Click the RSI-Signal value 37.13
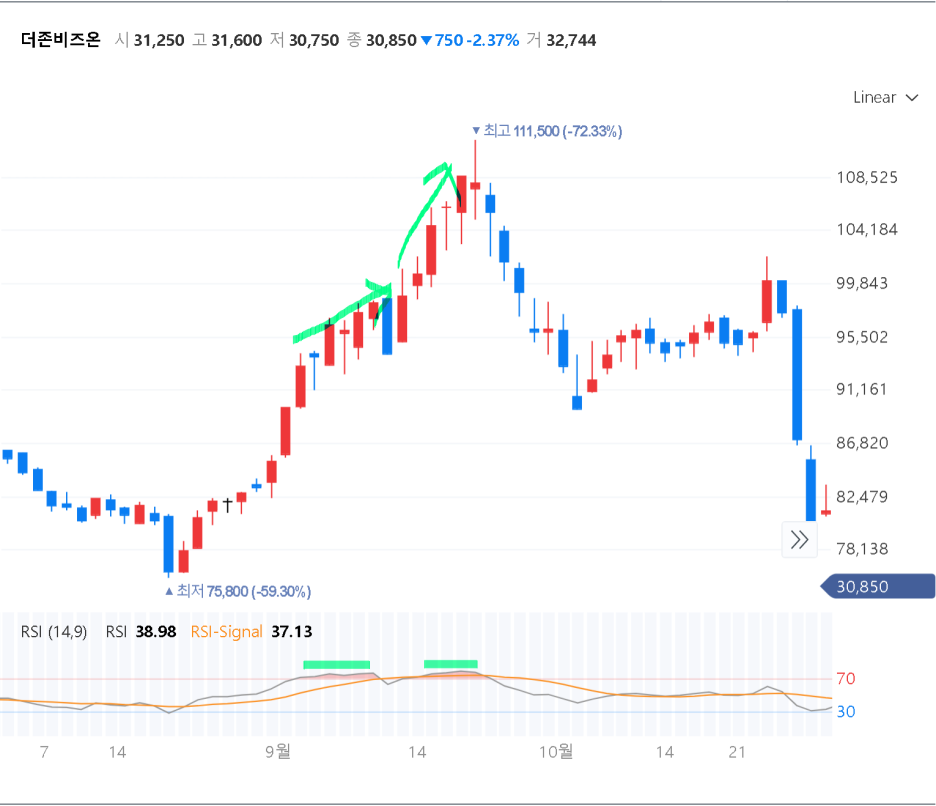The width and height of the screenshot is (936, 806). click(292, 632)
